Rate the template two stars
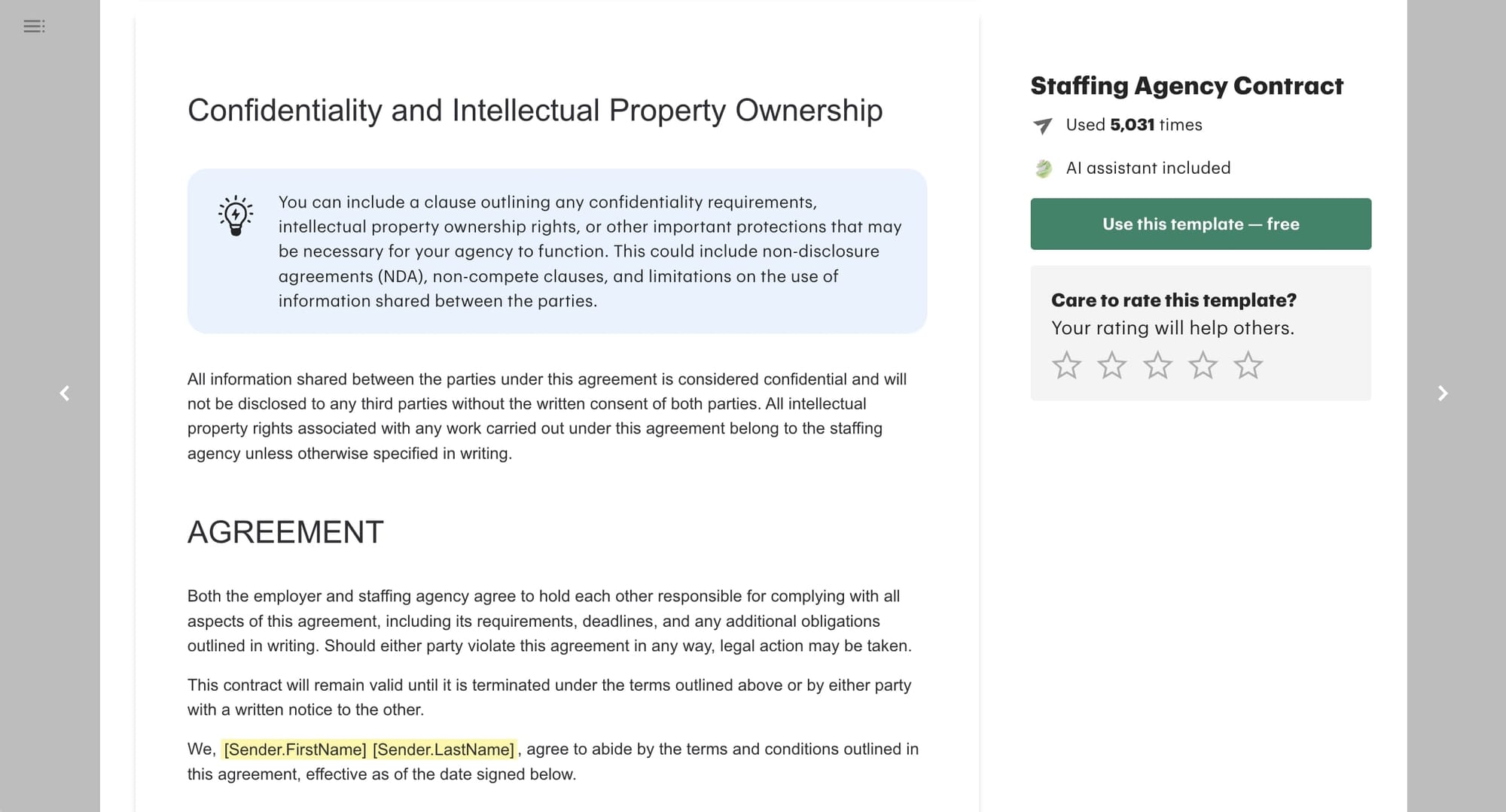Image resolution: width=1506 pixels, height=812 pixels. tap(1111, 365)
